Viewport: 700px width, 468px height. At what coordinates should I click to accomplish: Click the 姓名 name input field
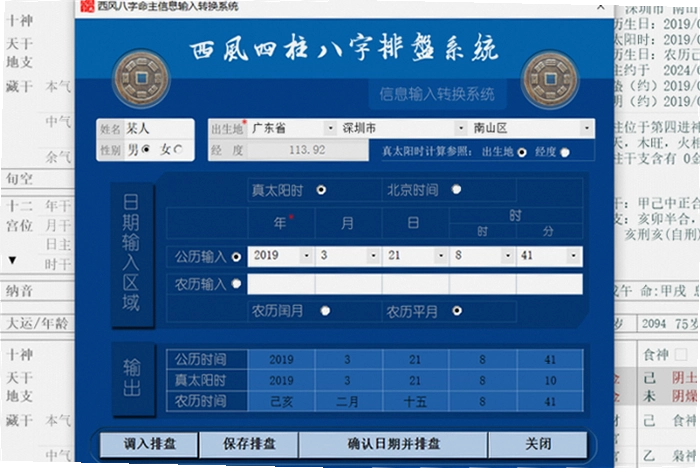(158, 129)
